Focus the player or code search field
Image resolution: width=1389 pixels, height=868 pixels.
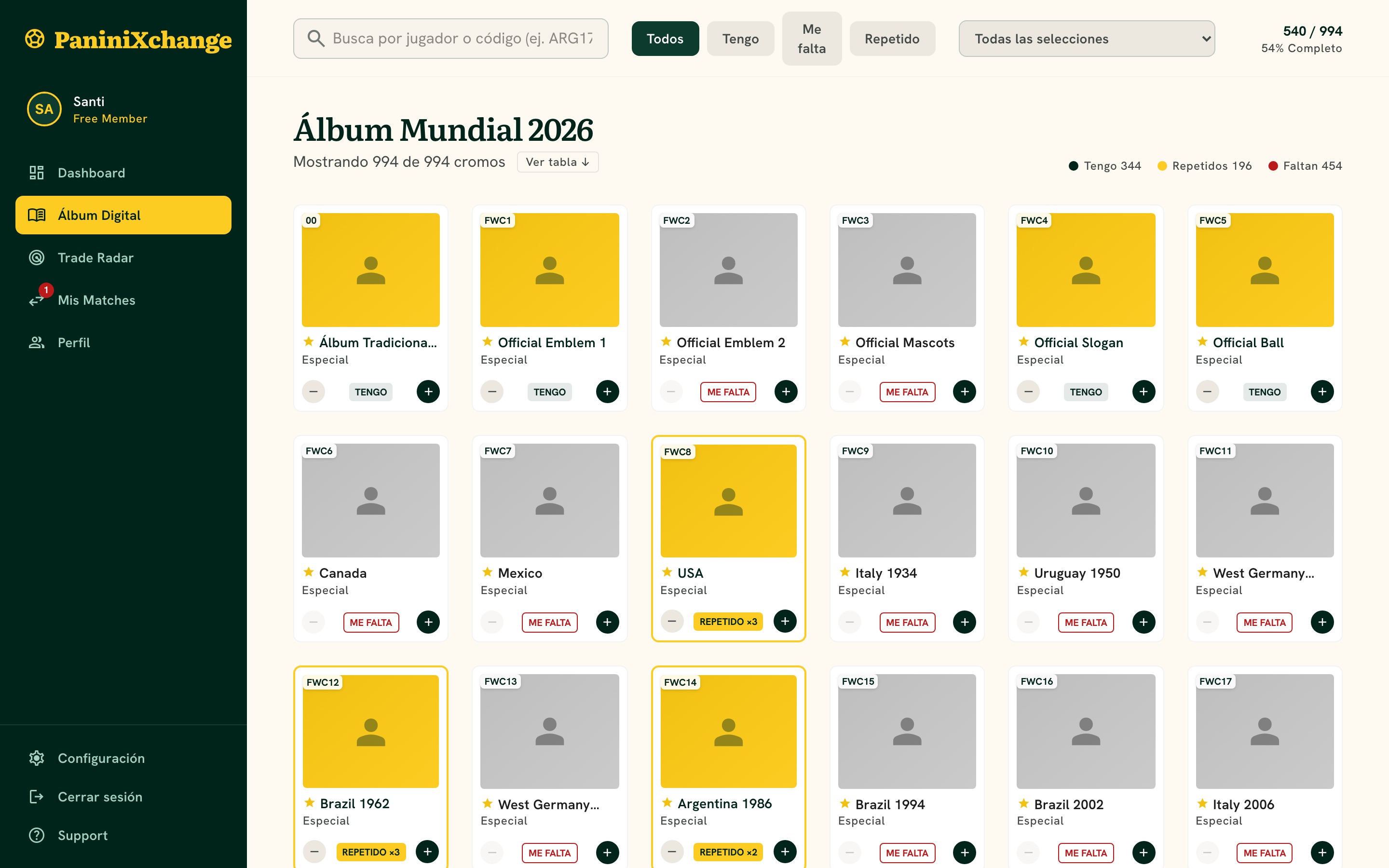(450, 39)
